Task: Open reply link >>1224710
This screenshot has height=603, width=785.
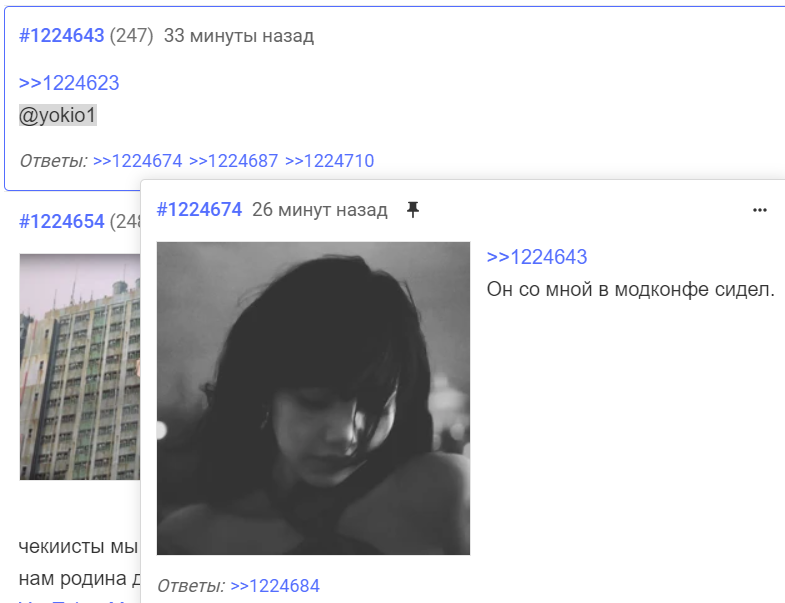Action: point(329,161)
